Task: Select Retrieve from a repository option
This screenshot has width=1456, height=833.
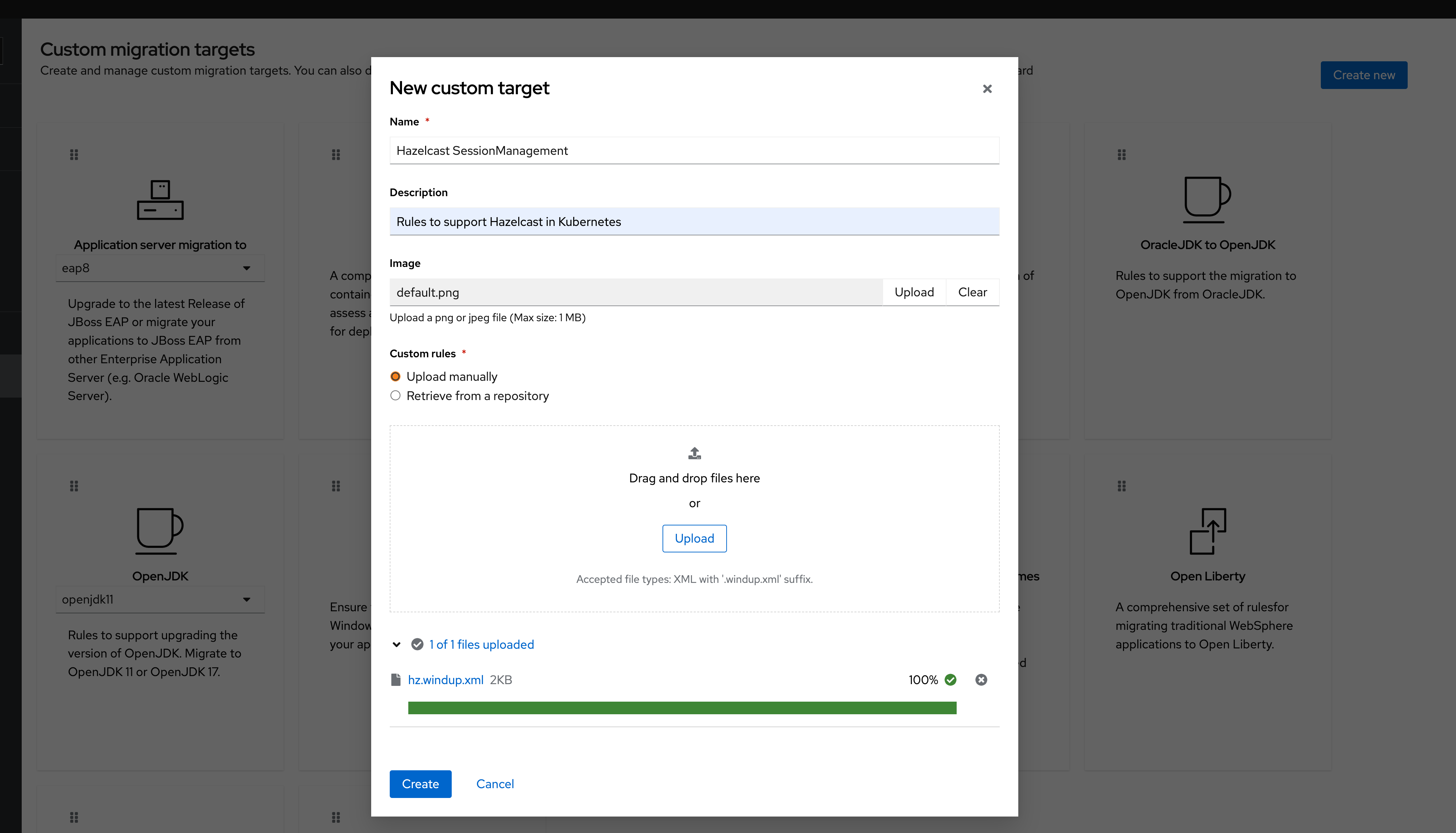Action: click(395, 396)
